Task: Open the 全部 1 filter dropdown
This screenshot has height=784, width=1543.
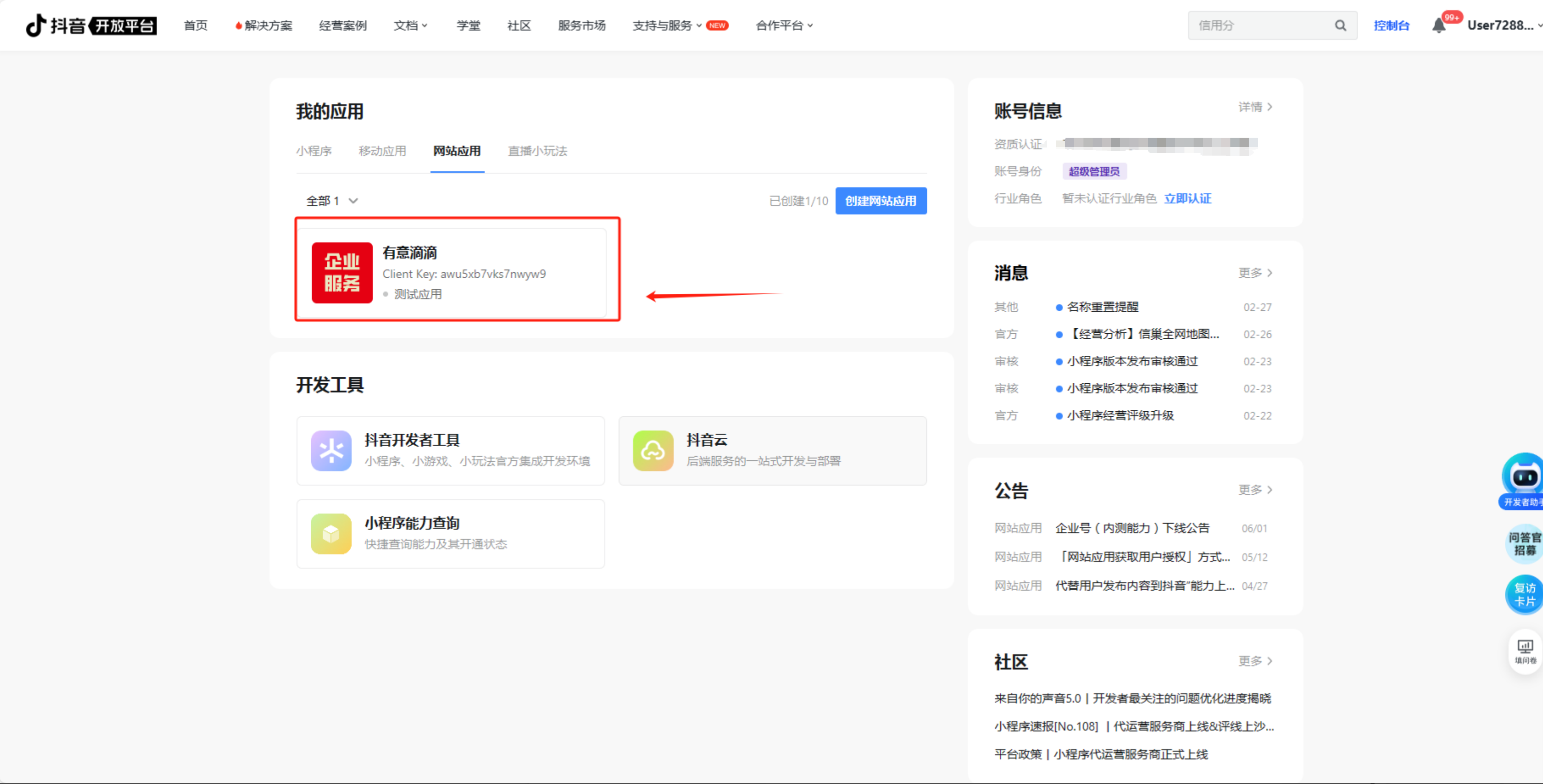Action: coord(332,201)
